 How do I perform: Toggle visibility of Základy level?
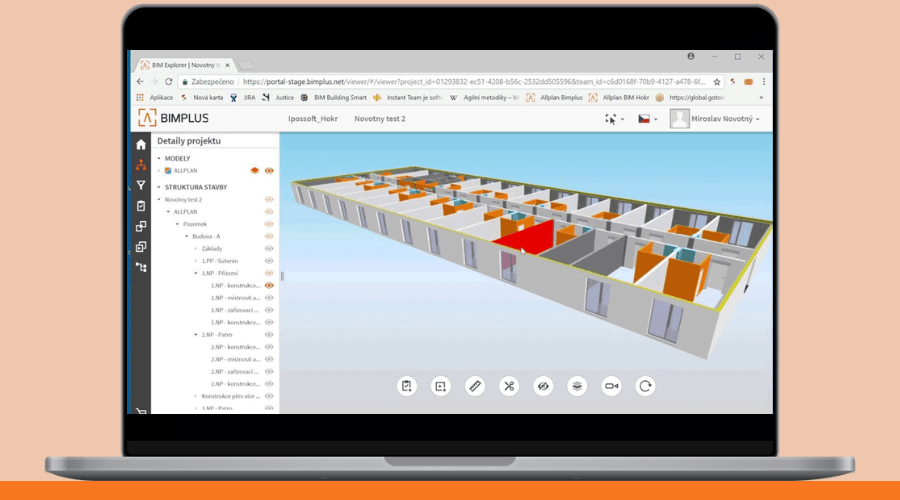click(269, 248)
